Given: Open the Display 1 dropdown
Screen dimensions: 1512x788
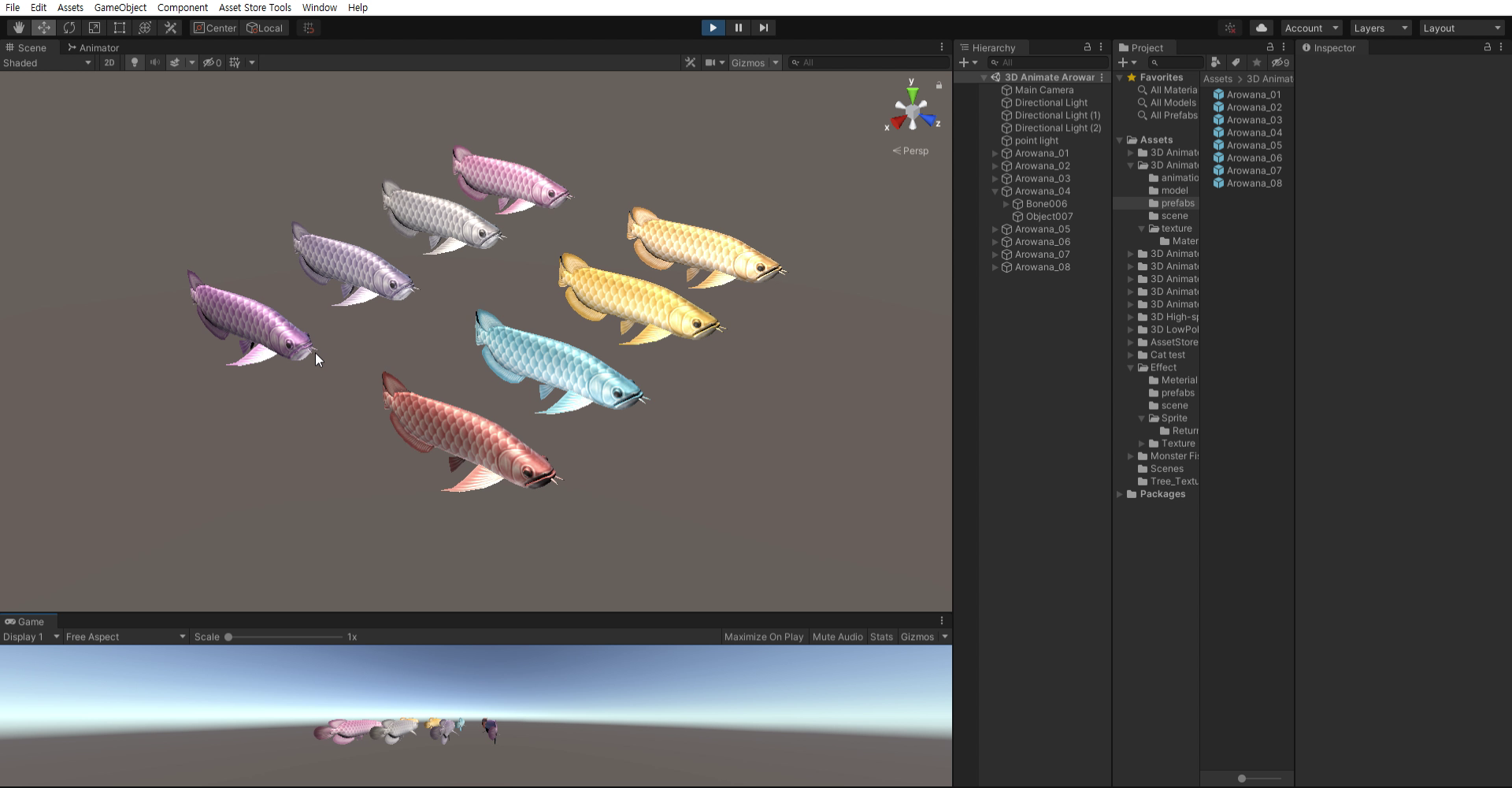Looking at the screenshot, I should click(x=31, y=637).
